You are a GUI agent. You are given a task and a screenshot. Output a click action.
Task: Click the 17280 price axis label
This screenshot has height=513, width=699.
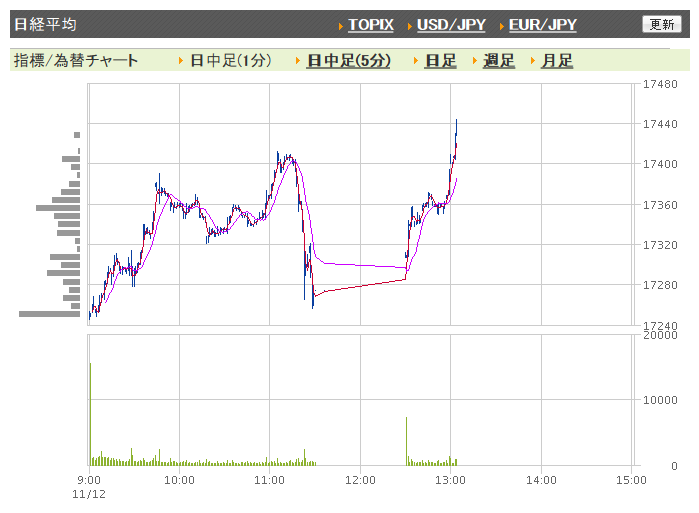point(660,285)
